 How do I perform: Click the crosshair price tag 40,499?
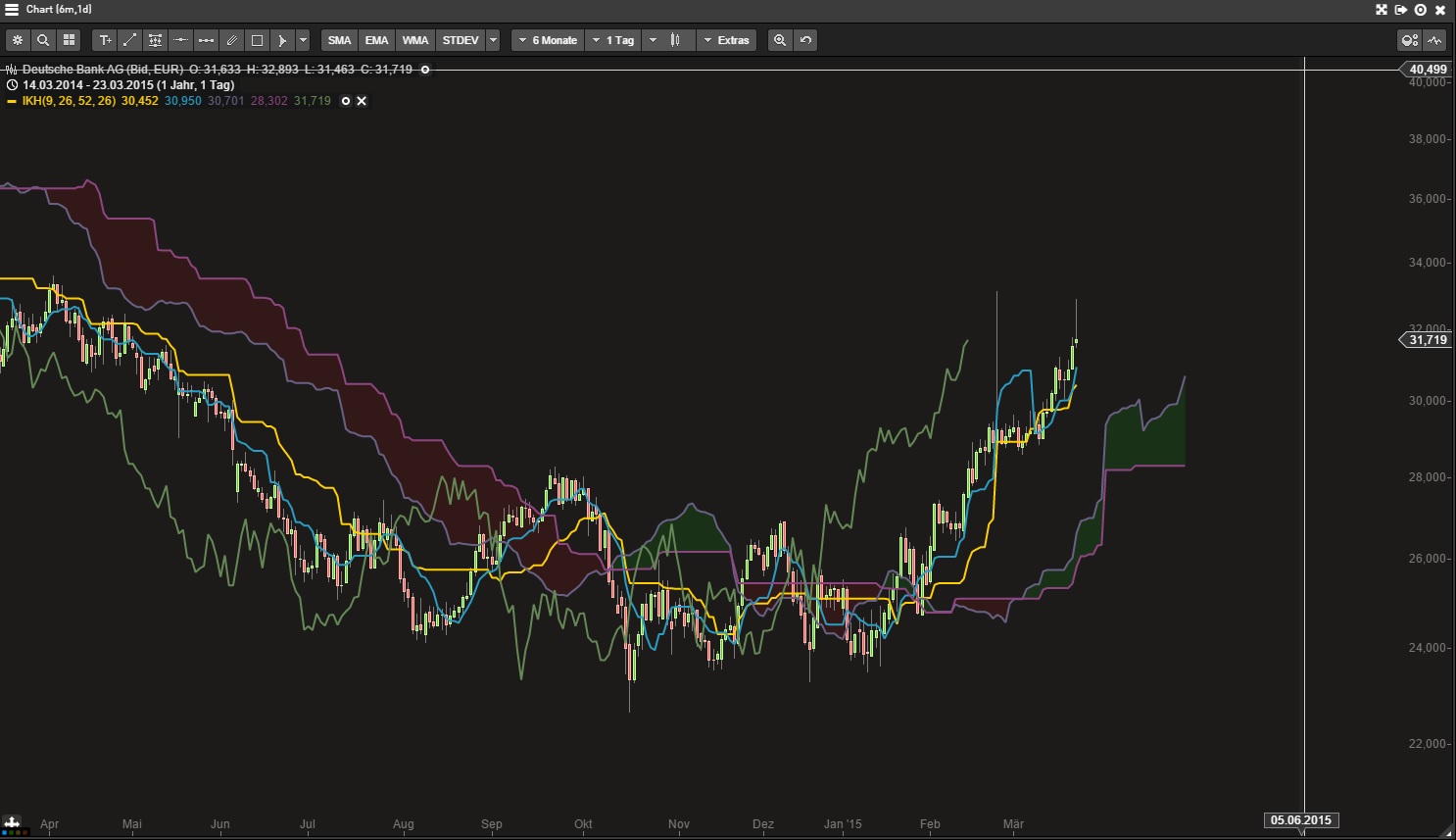(x=1427, y=70)
